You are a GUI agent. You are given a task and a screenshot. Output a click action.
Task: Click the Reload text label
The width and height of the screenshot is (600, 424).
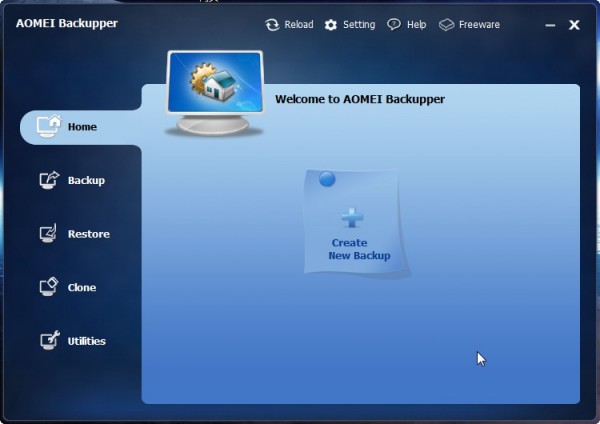(299, 25)
